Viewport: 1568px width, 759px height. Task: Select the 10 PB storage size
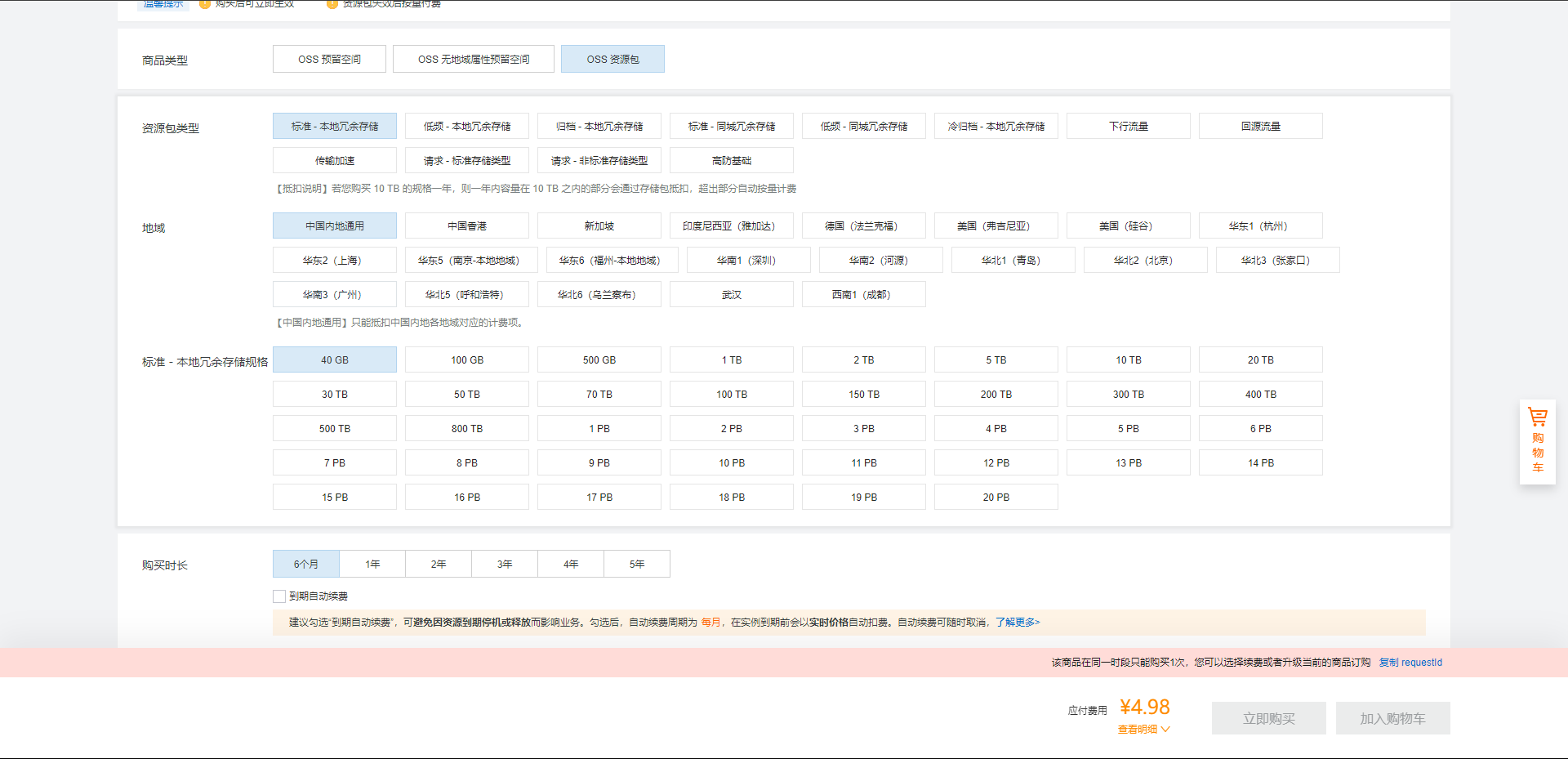pos(732,462)
